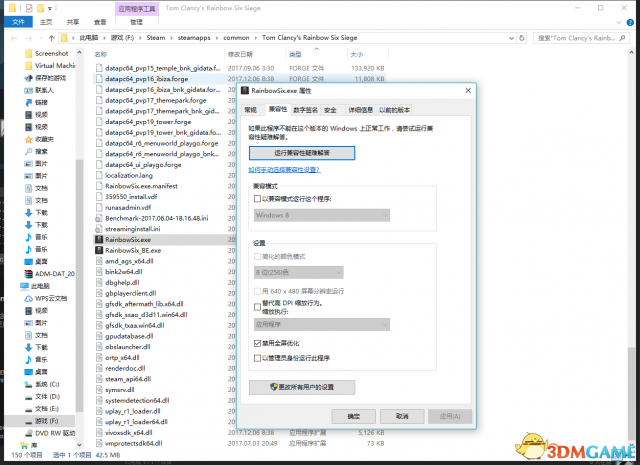Click navigation pane scrollbar up arrow
Screen dimensions: 640x465
[79, 53]
